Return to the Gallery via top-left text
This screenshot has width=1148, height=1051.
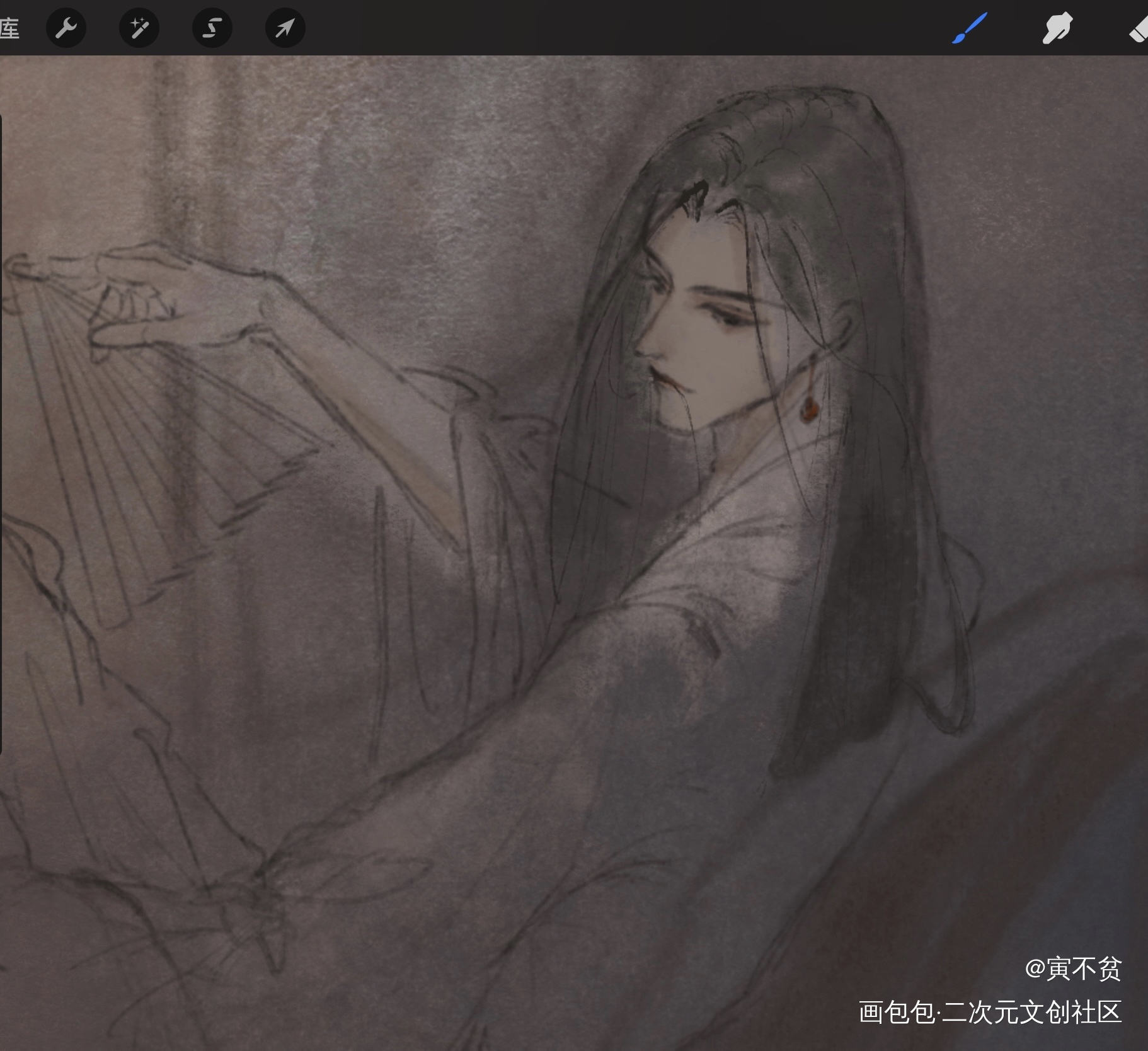pos(9,28)
